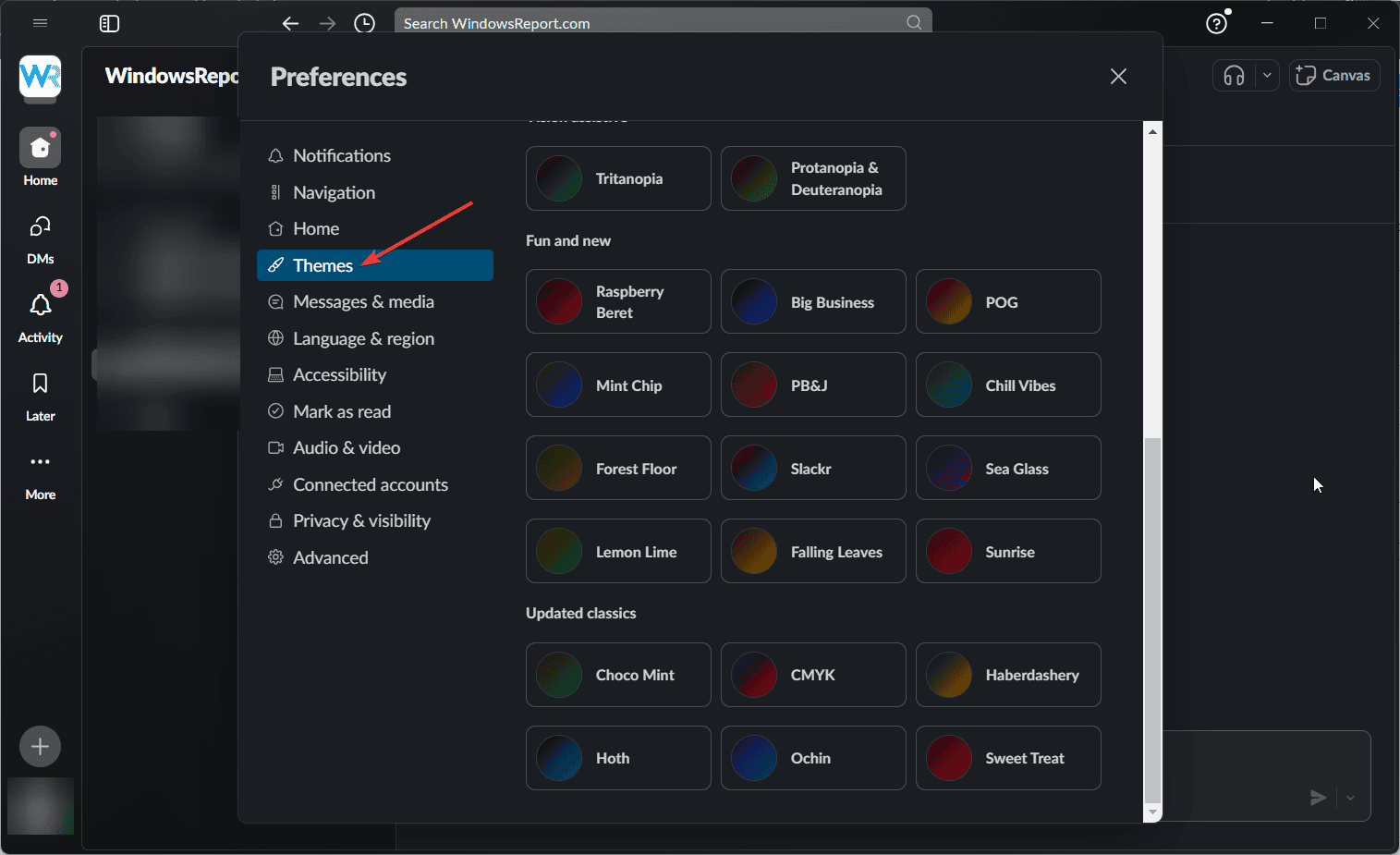Select the Forest Floor theme
Screen dimensions: 1400x855
(618, 468)
